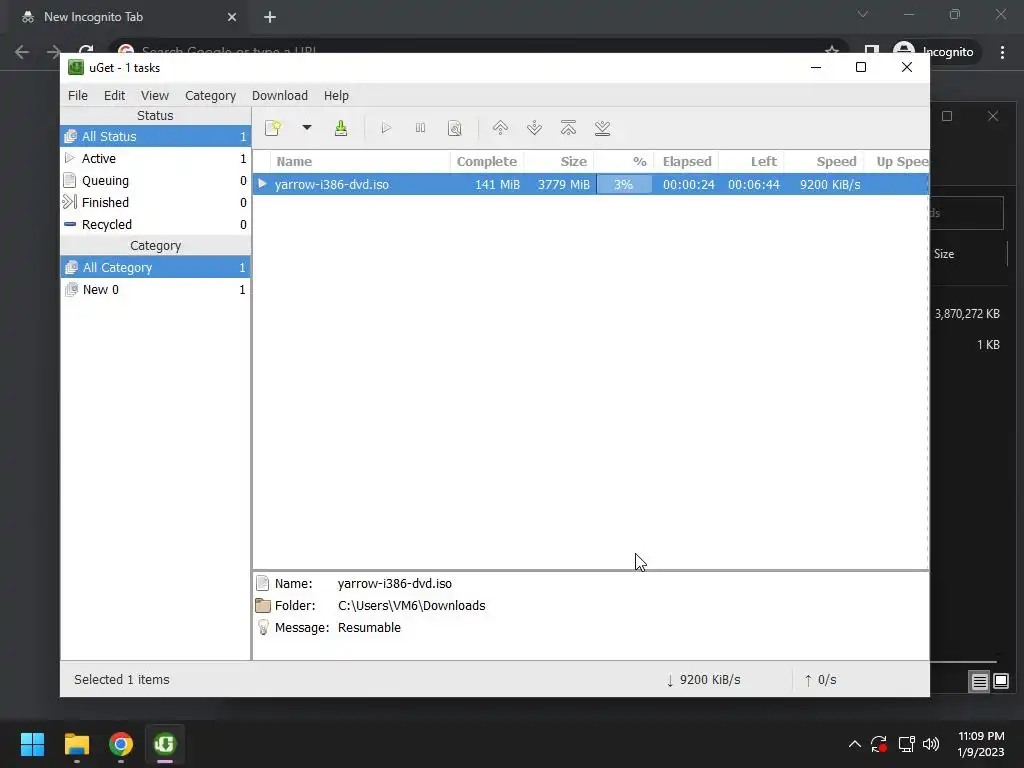The width and height of the screenshot is (1024, 768).
Task: Open the Download menu
Action: (280, 95)
